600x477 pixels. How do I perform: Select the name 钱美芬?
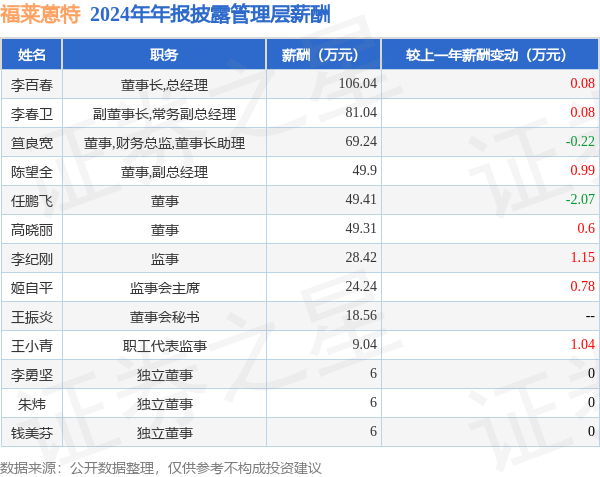pos(32,433)
